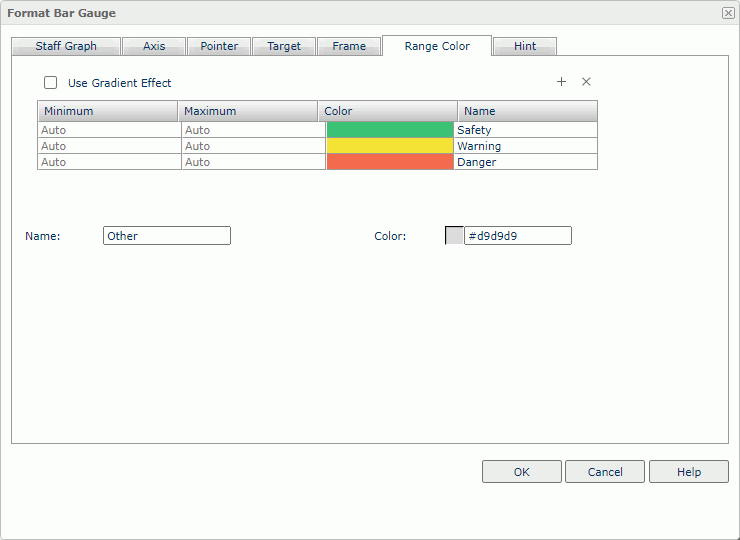Close the Format Bar Gauge dialog
740x540 pixels.
727,13
